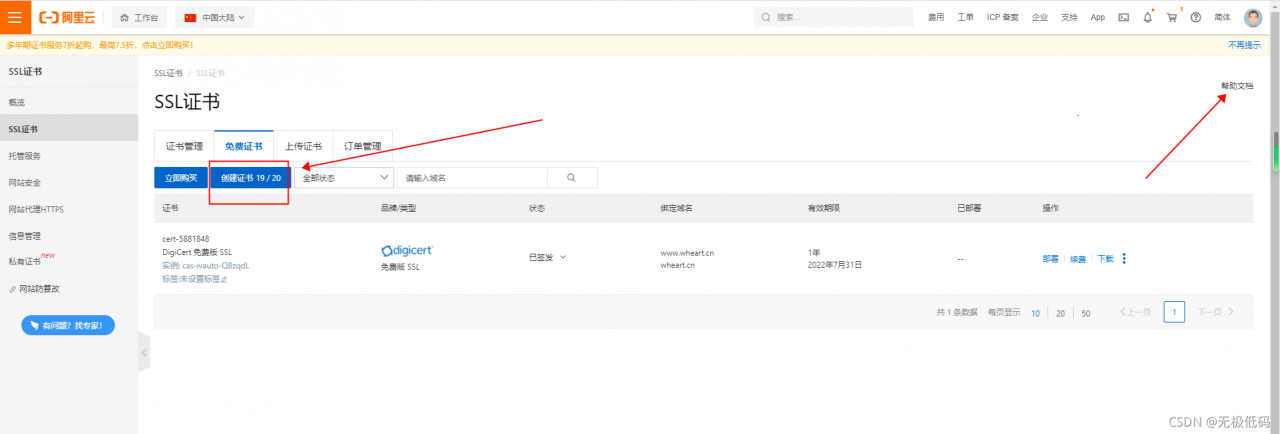Open ICP 备案 in the top menu

click(1002, 17)
